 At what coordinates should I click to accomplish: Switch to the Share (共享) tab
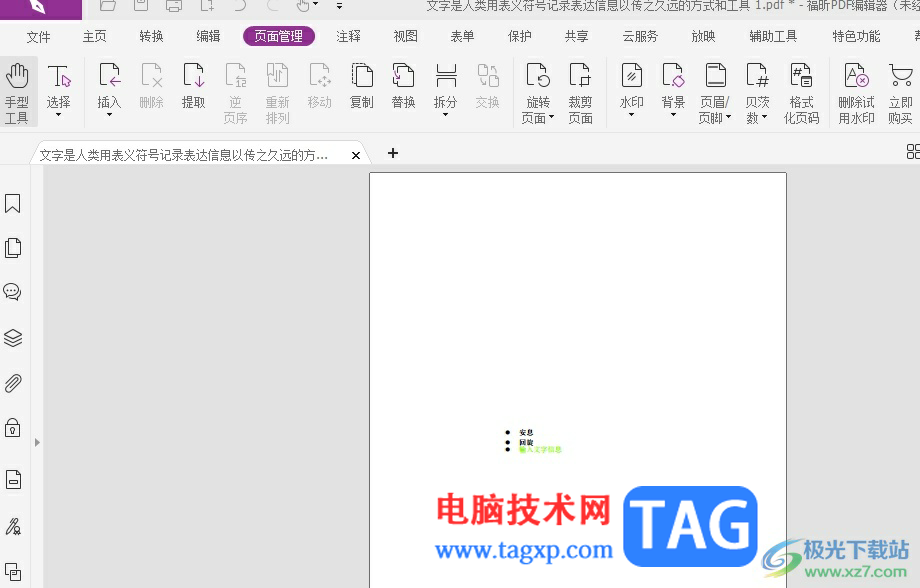576,36
